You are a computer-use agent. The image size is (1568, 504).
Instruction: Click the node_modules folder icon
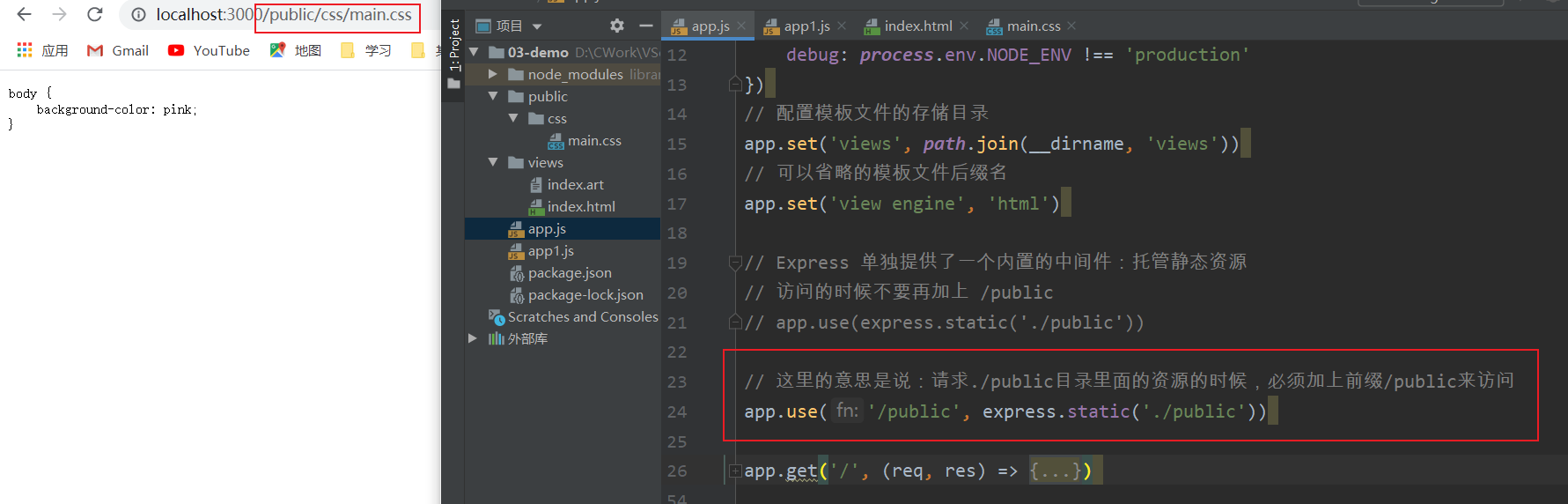click(x=517, y=74)
